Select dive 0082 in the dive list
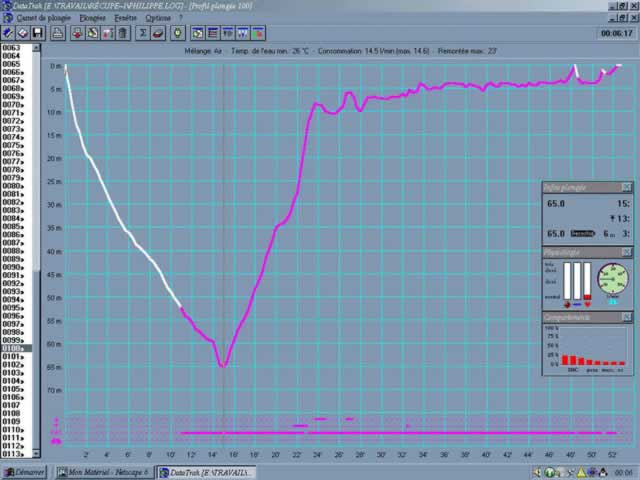This screenshot has width=640, height=480. (x=16, y=202)
